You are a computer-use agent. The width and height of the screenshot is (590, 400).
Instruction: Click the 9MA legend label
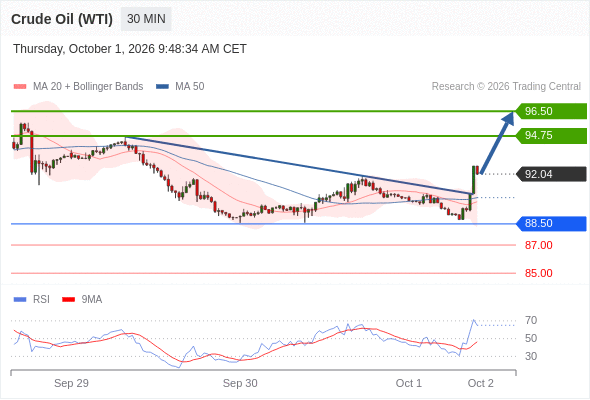(x=92, y=300)
